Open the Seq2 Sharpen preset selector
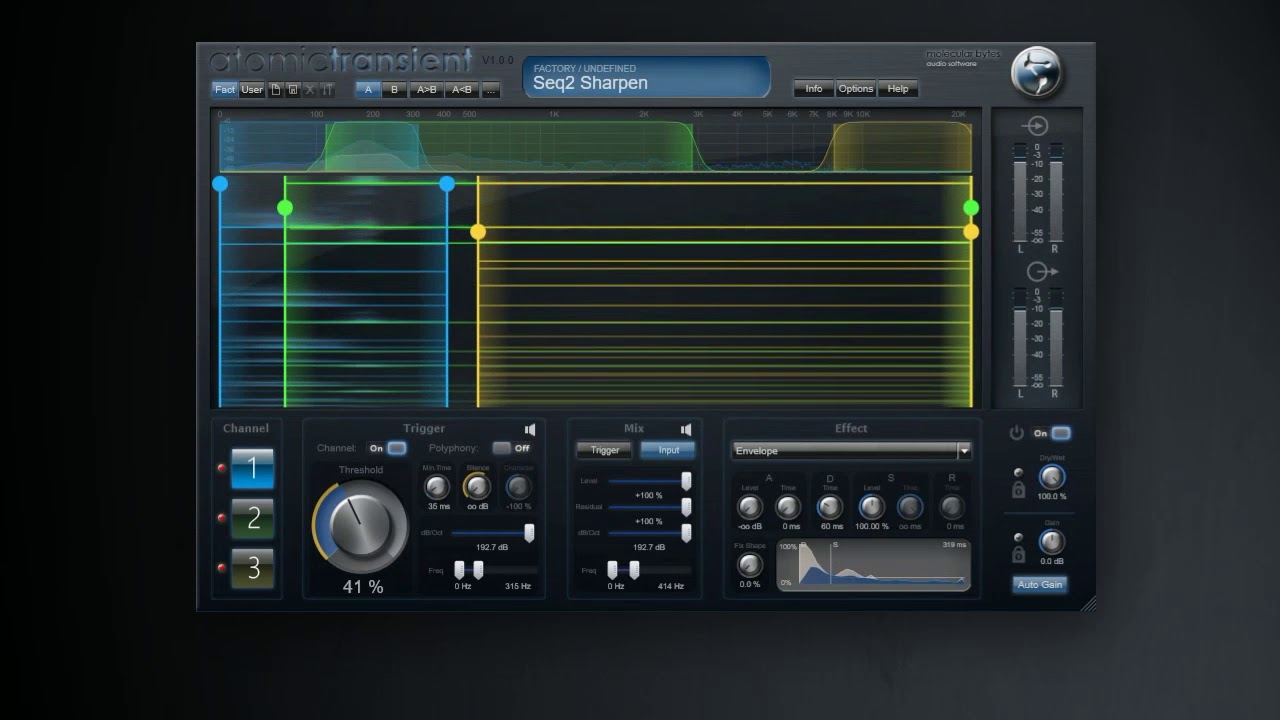 coord(646,77)
